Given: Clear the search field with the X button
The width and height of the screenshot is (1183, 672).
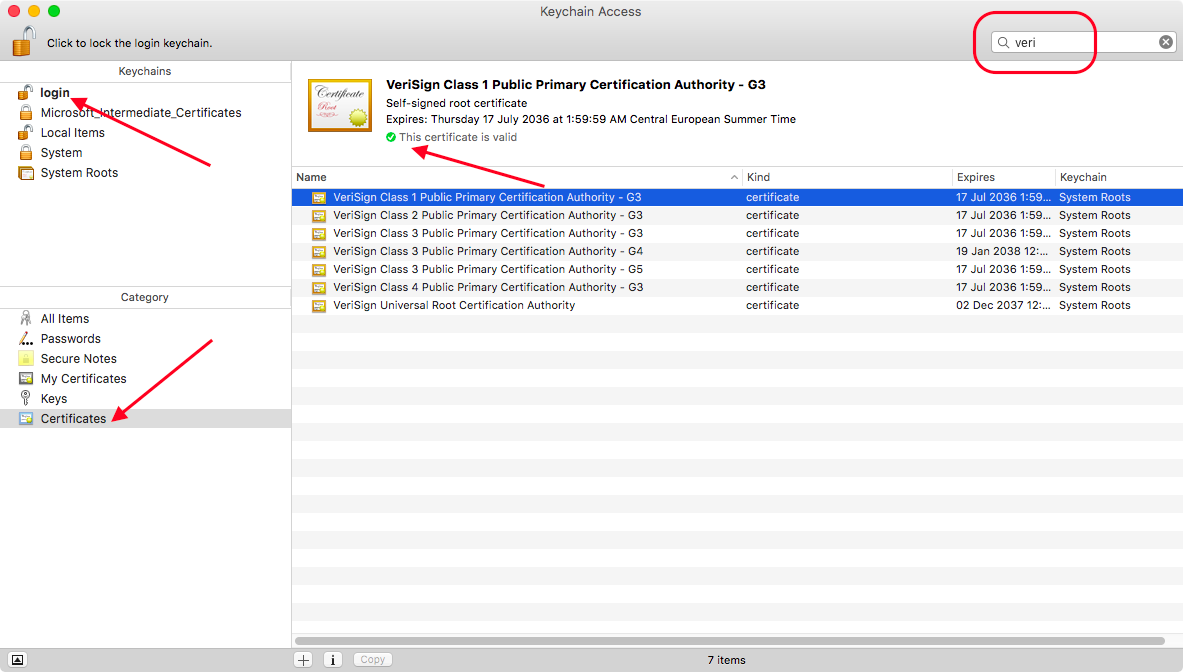Looking at the screenshot, I should (x=1166, y=42).
